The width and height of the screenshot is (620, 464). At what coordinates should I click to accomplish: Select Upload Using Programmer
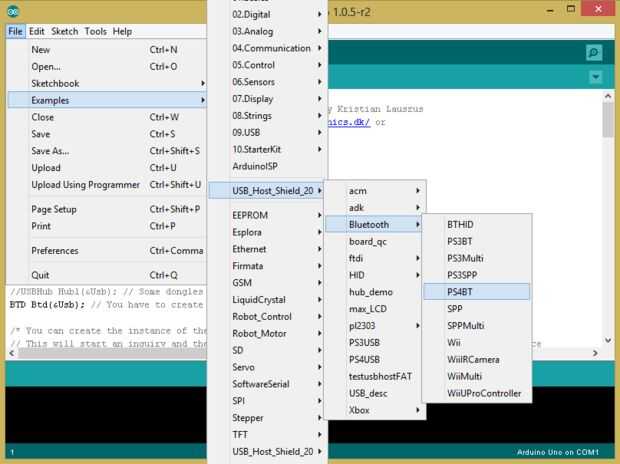point(107,185)
